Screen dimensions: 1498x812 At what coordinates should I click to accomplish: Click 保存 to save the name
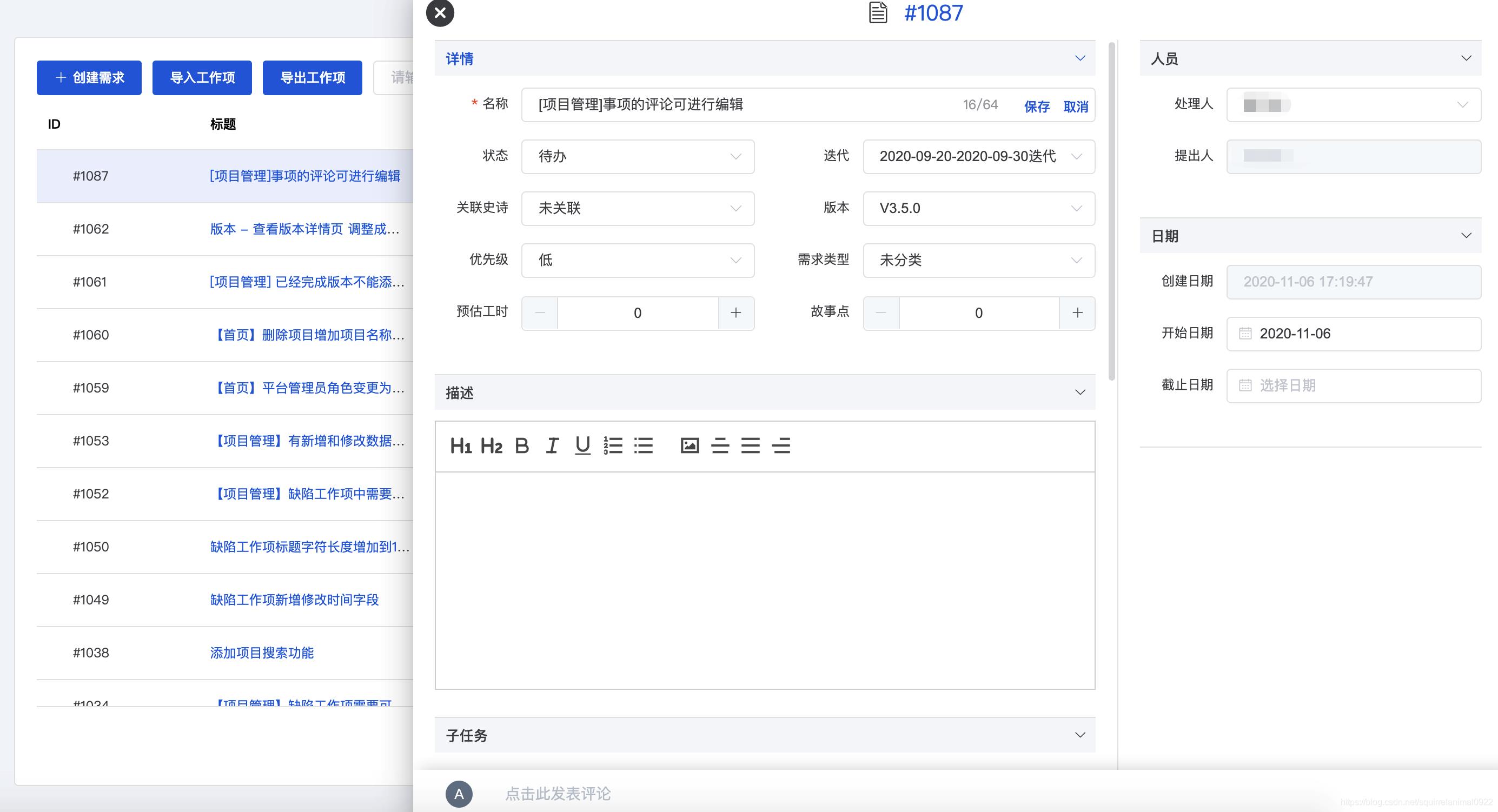pyautogui.click(x=1036, y=107)
